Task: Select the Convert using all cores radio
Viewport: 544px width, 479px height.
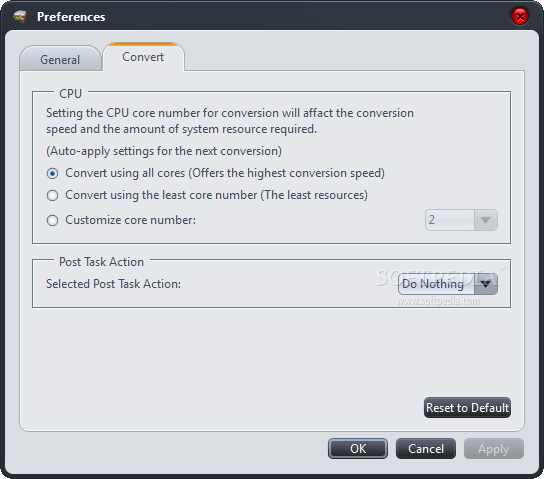Action: coord(52,173)
